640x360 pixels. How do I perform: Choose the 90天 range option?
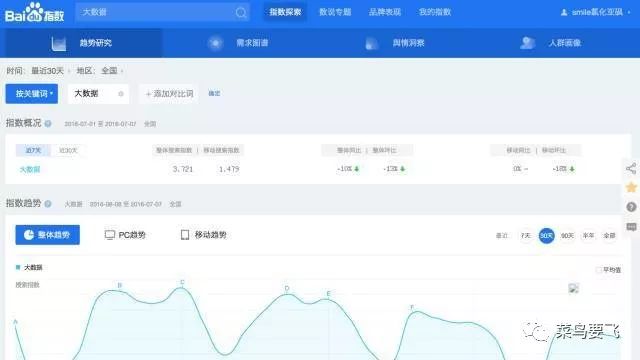coord(567,236)
